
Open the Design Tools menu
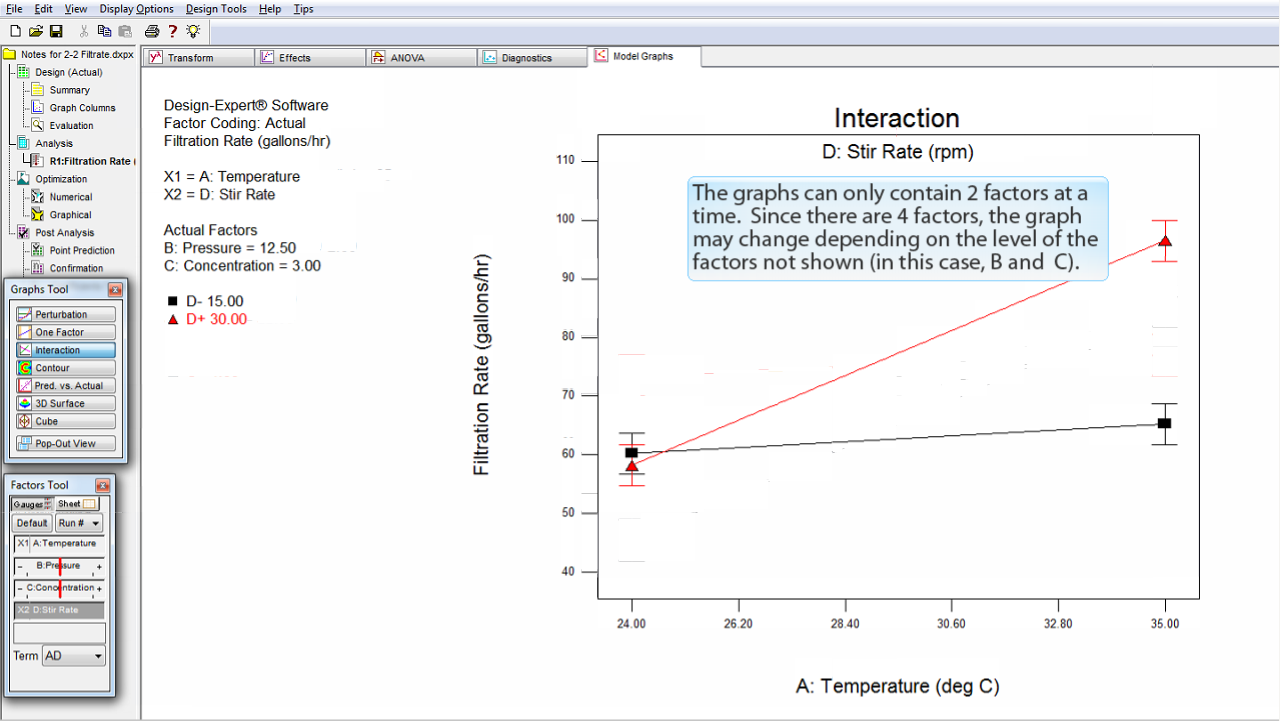tap(216, 9)
